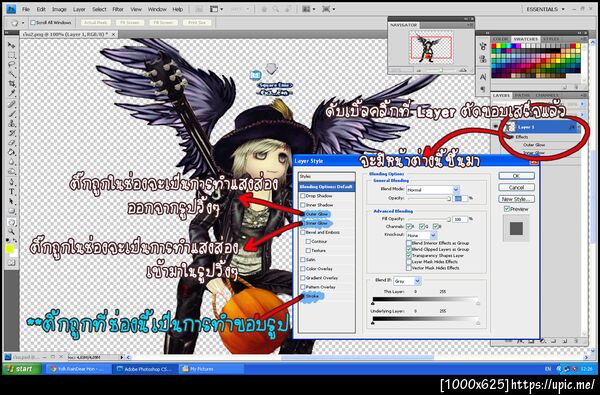The height and width of the screenshot is (395, 600).
Task: Click Cancel in Layer Style dialog
Action: [x=516, y=187]
